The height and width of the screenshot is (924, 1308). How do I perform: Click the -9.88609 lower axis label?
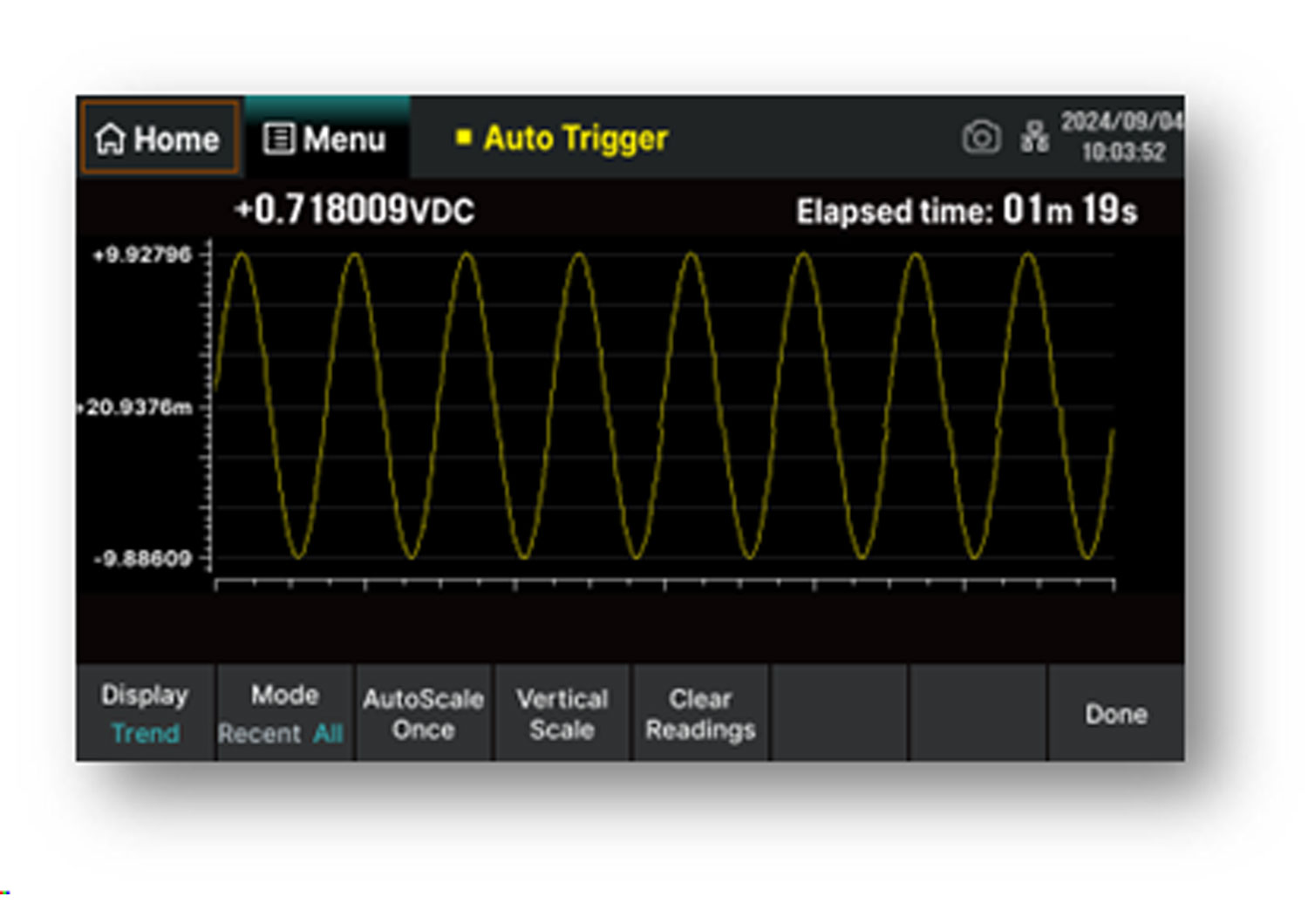[142, 559]
